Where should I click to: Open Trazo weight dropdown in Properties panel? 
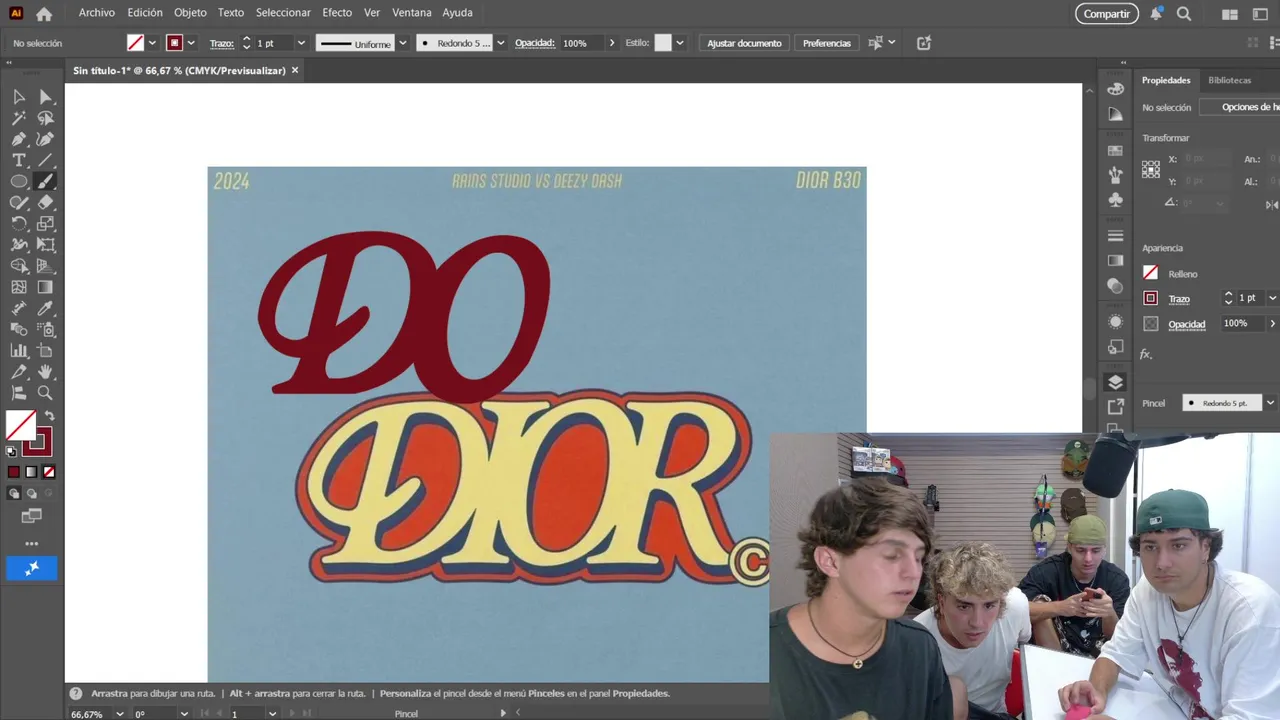[x=1272, y=298]
